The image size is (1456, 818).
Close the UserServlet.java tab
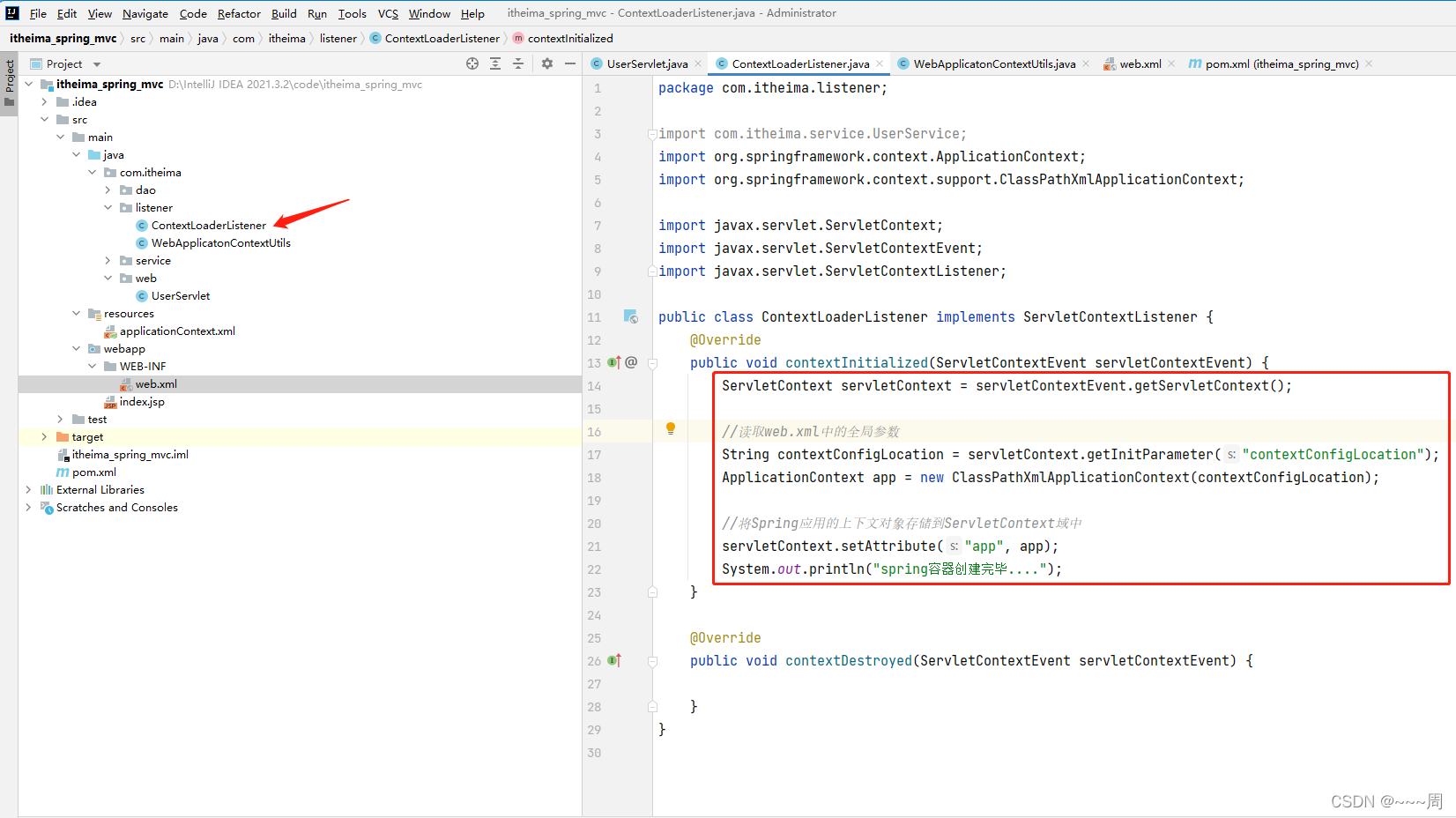click(698, 63)
